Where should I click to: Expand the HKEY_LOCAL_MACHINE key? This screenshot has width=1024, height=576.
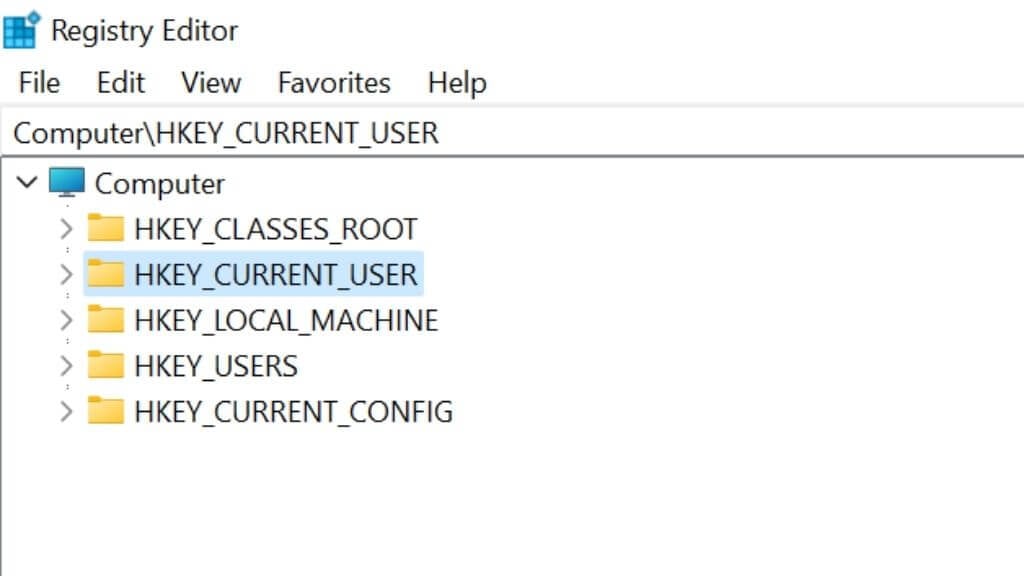pos(66,320)
